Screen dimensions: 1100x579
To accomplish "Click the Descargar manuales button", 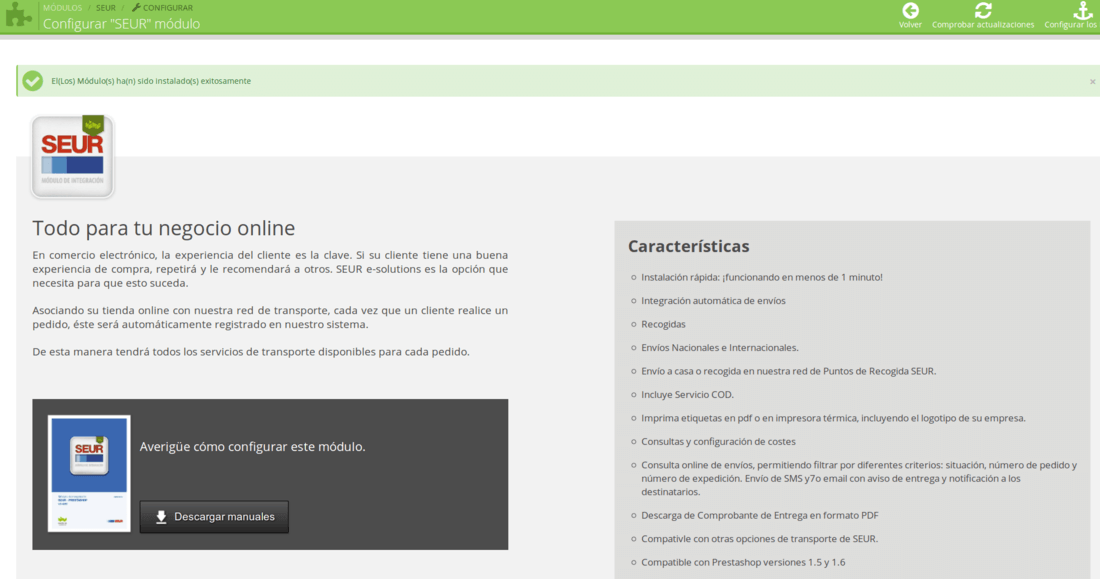I will point(214,517).
